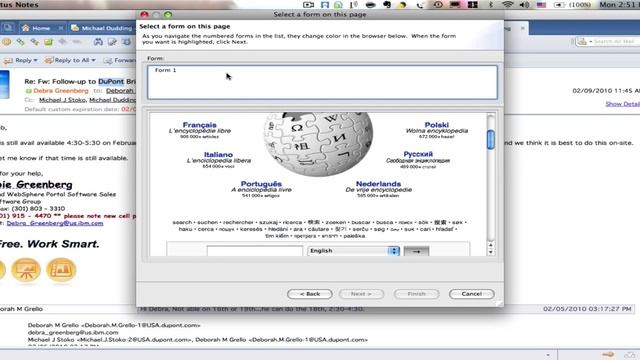Viewport: 640px width, 360px height.
Task: Click Cc recipient Michael J Stoko
Action: coord(62,100)
